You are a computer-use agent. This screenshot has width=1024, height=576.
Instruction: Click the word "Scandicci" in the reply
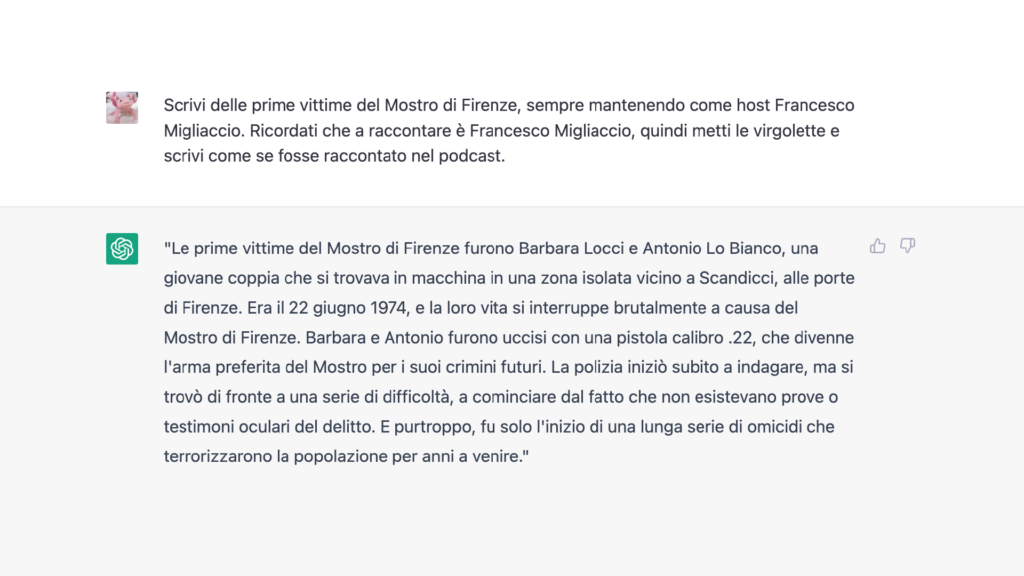736,278
